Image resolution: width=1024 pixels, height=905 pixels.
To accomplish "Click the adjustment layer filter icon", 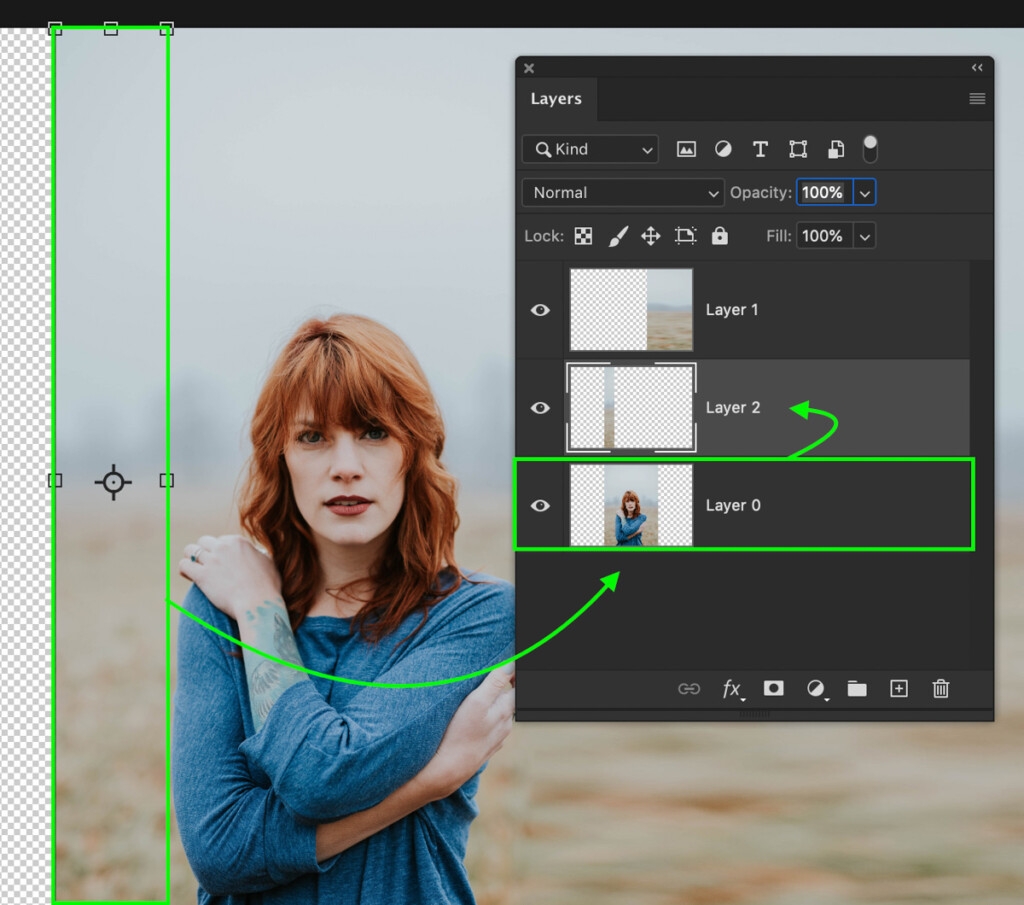I will pos(723,149).
